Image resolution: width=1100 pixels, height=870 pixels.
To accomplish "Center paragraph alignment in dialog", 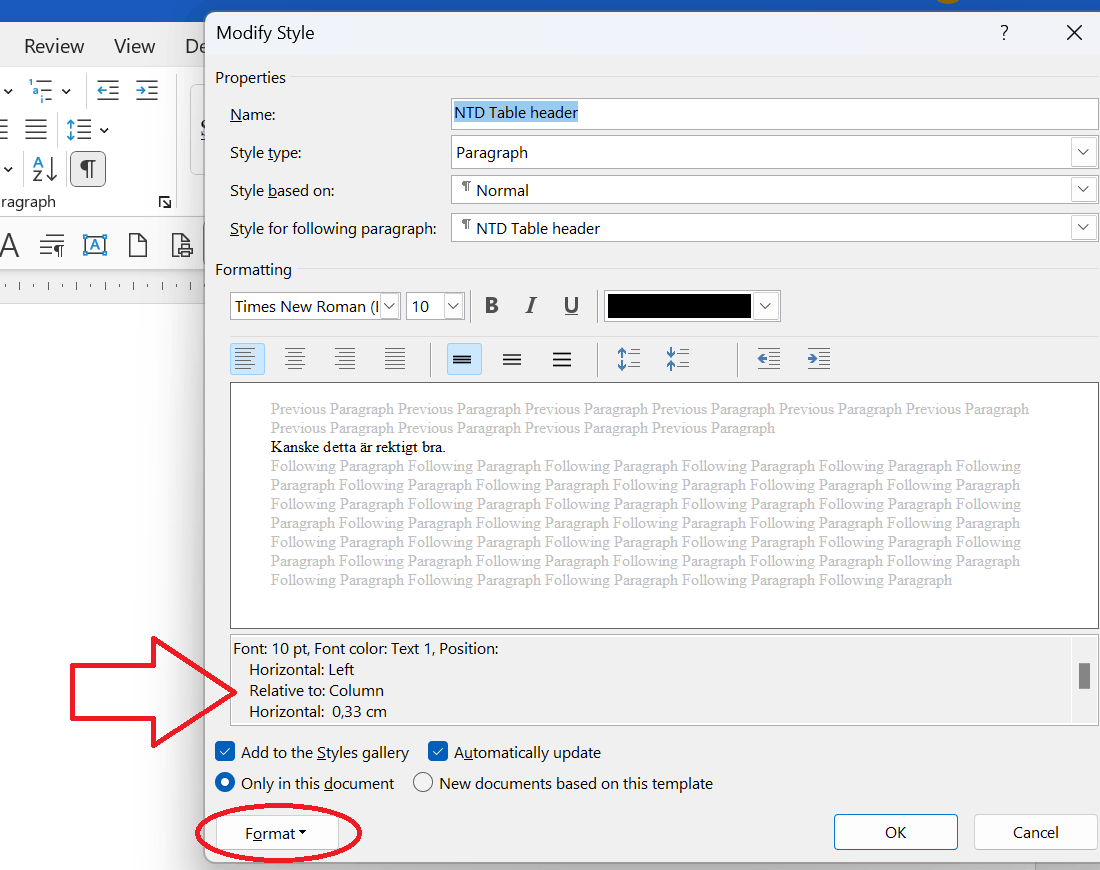I will [x=295, y=359].
